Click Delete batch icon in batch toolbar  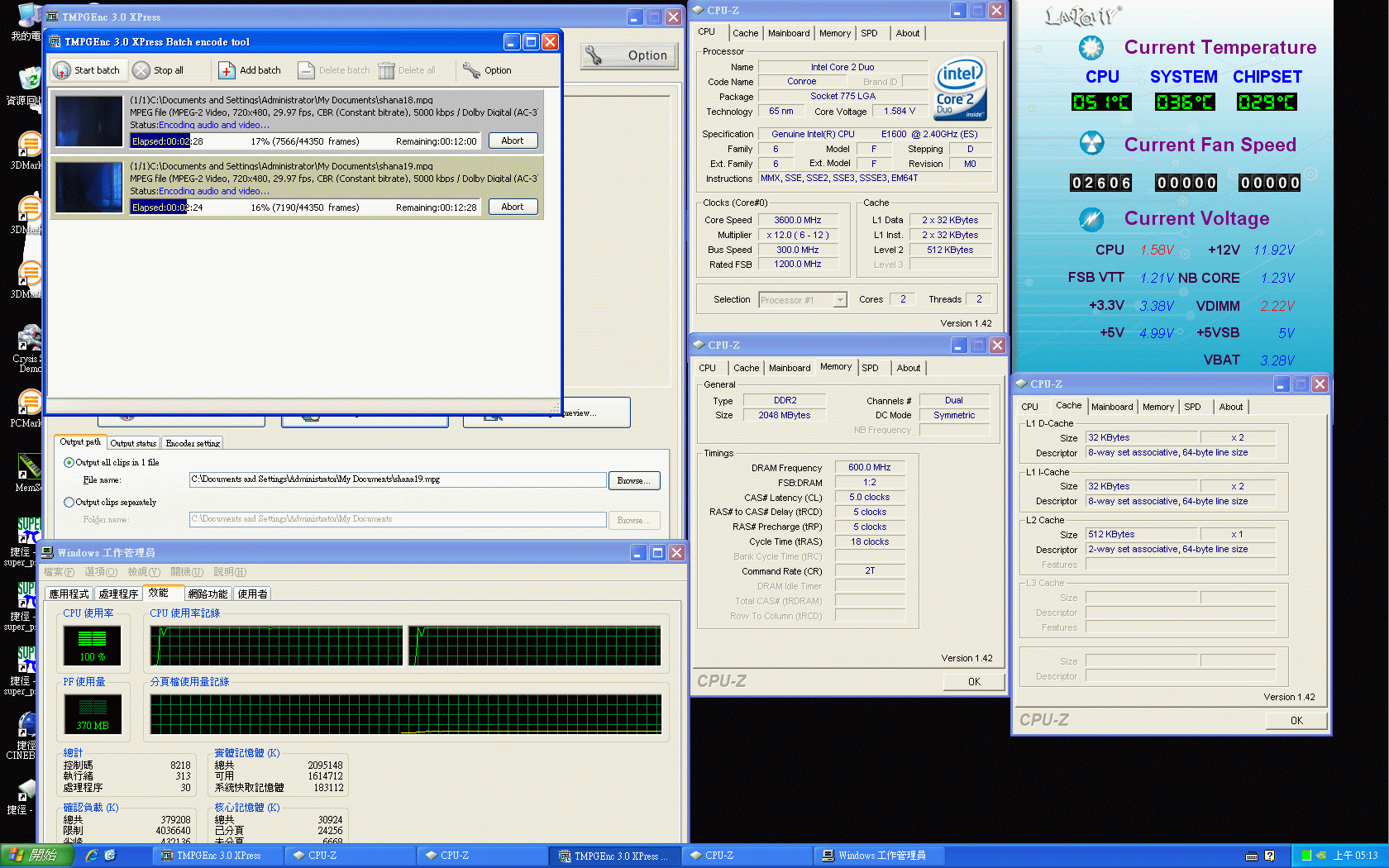click(x=306, y=70)
